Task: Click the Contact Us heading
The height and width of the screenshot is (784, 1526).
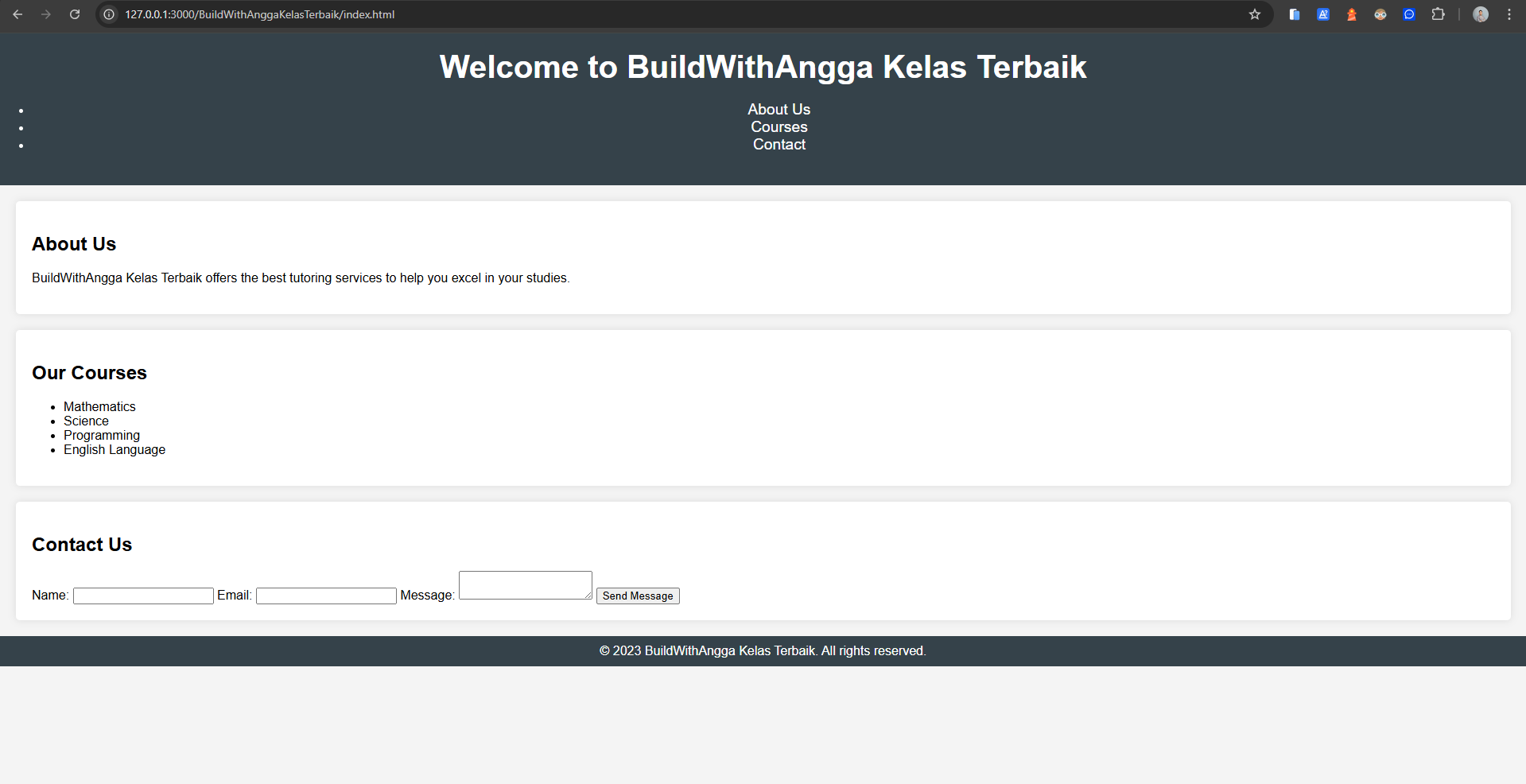Action: point(82,545)
